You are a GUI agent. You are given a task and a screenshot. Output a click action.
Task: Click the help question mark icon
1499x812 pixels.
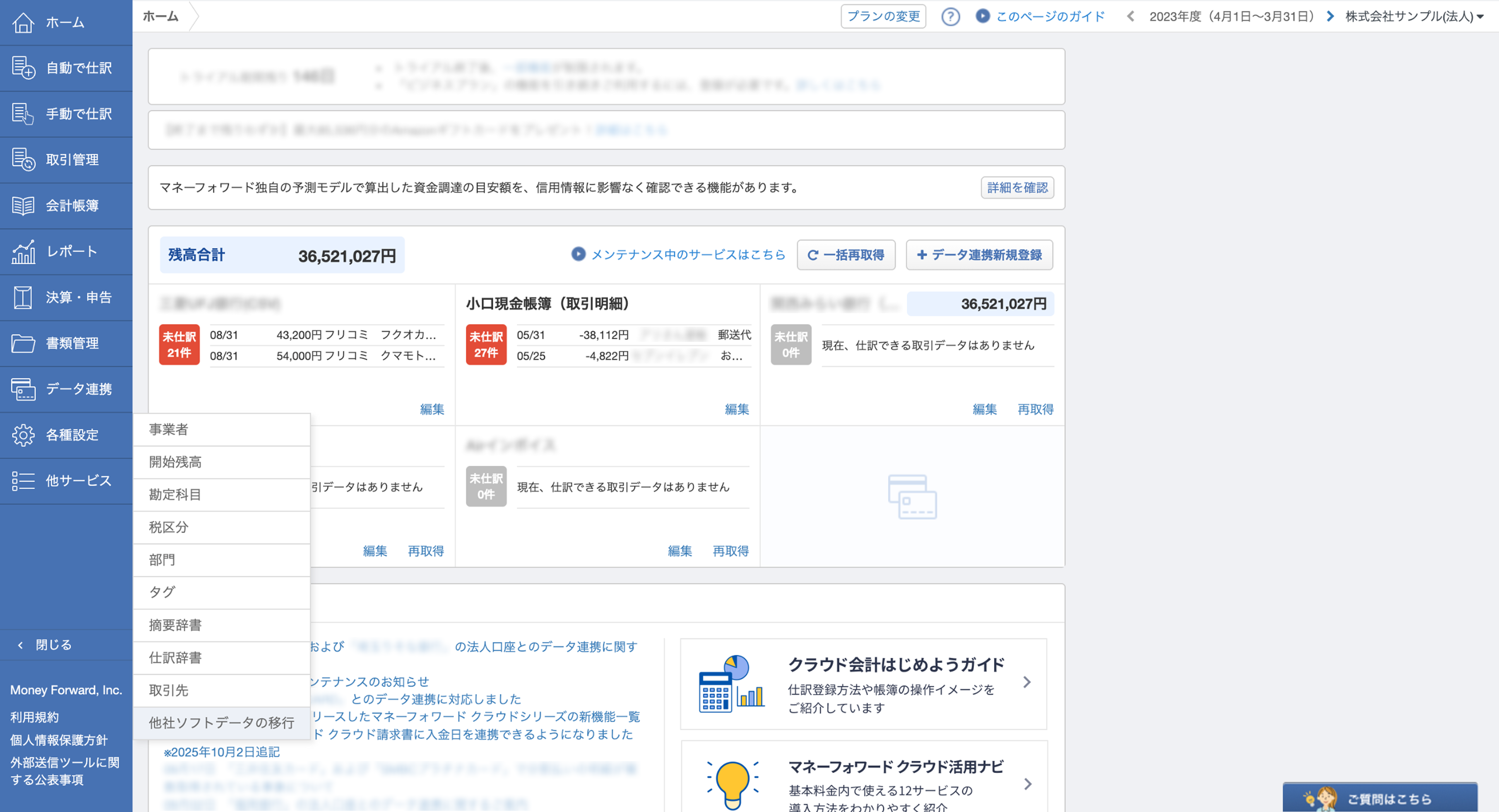(950, 16)
